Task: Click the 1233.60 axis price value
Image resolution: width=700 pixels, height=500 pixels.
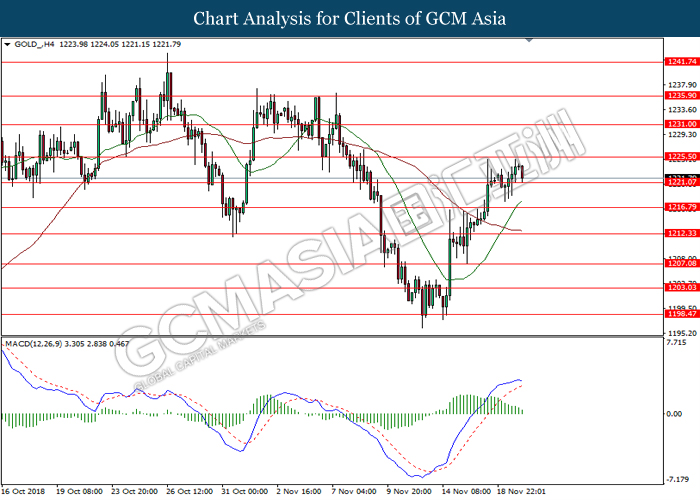Action: 682,110
